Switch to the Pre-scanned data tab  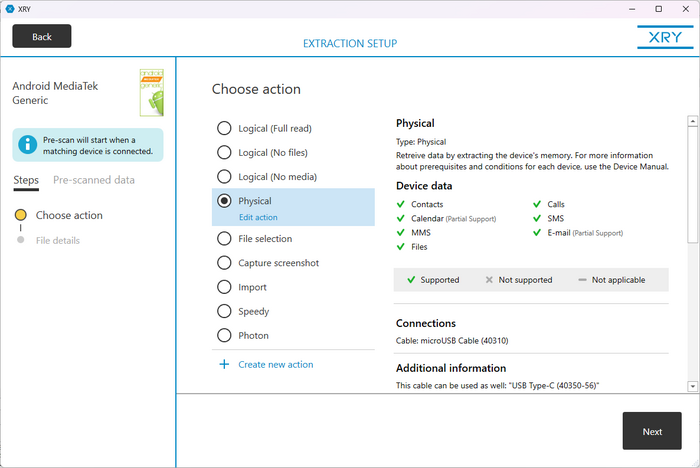[x=93, y=181]
